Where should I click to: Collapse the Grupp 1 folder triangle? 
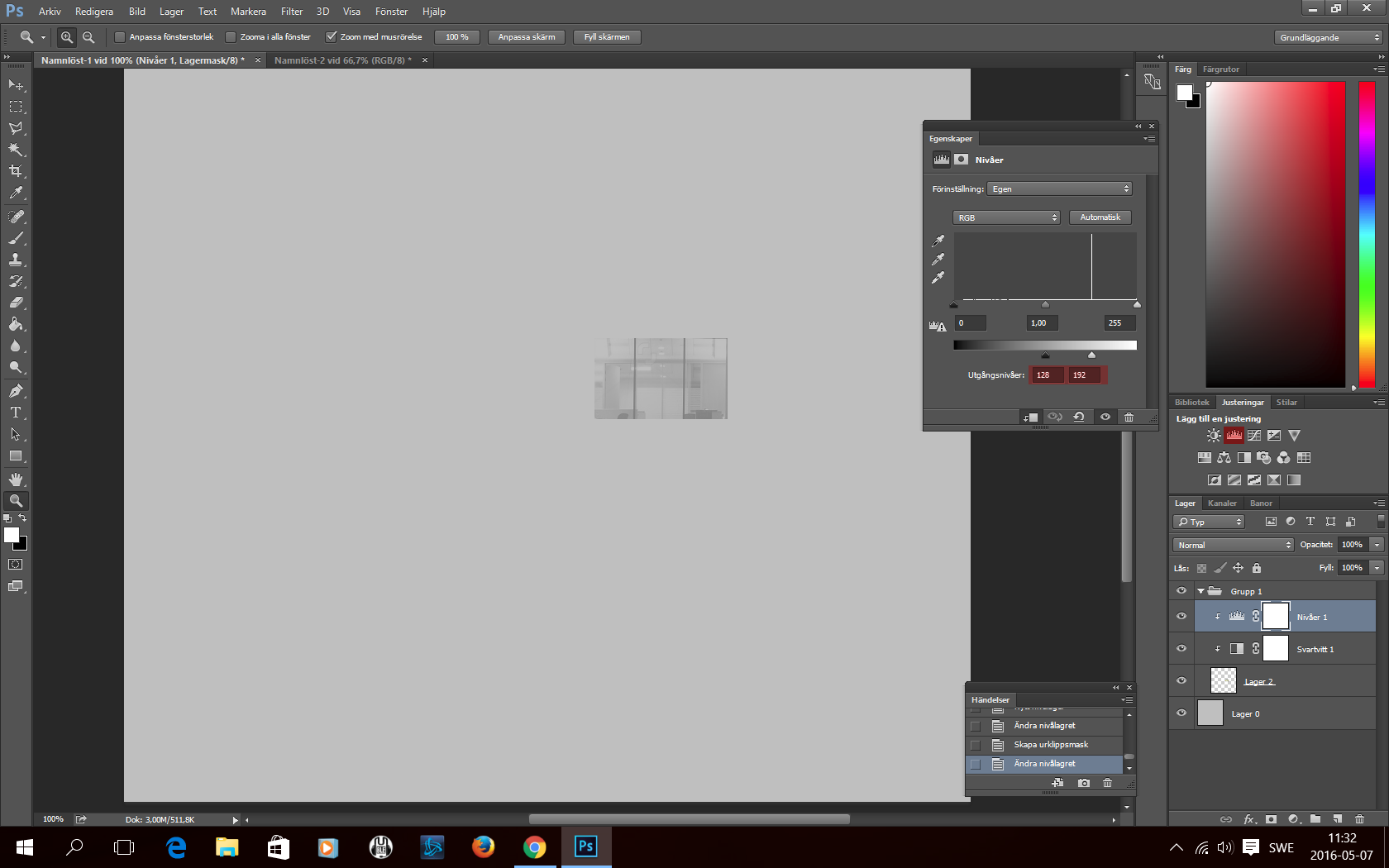1200,591
